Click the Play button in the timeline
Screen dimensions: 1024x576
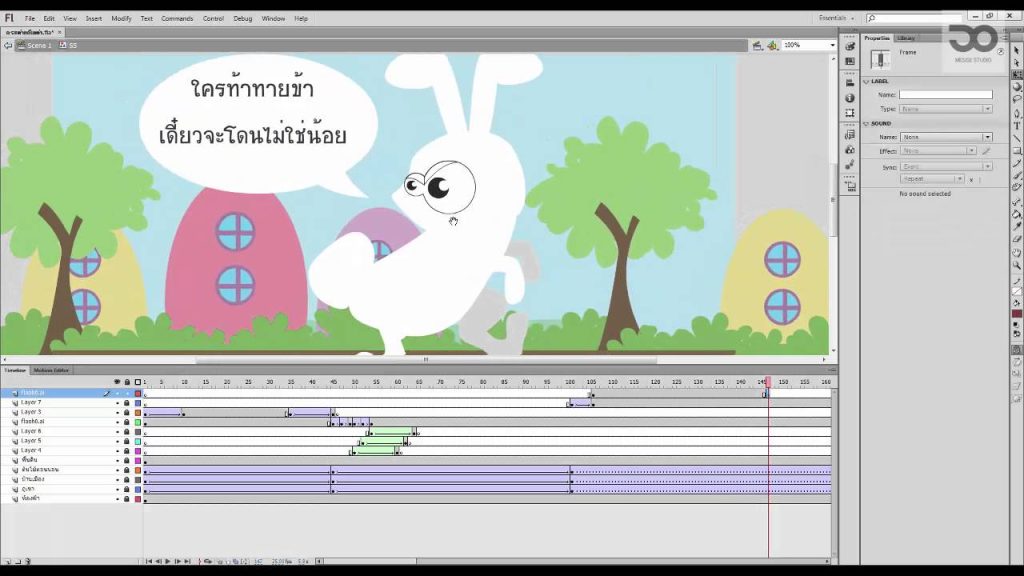pyautogui.click(x=168, y=561)
